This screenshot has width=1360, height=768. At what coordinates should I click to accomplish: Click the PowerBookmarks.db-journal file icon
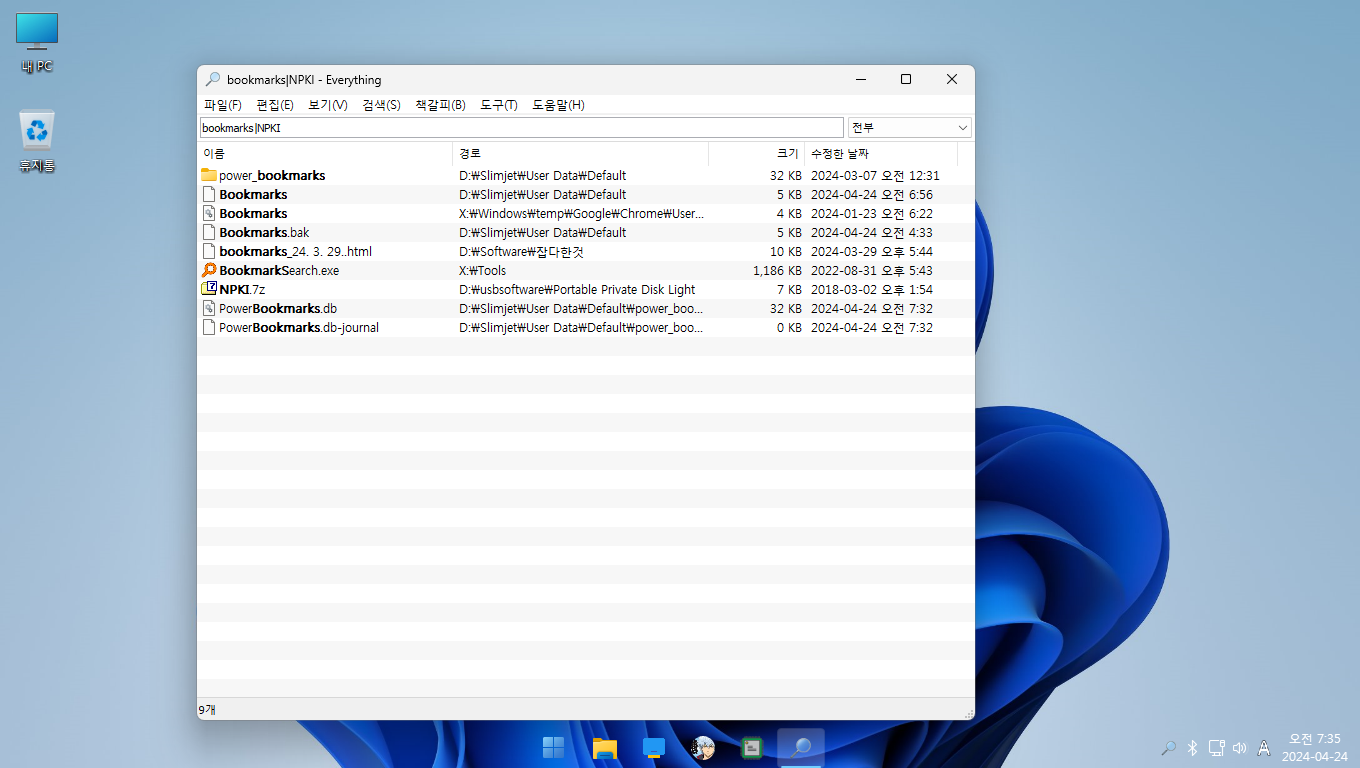209,327
